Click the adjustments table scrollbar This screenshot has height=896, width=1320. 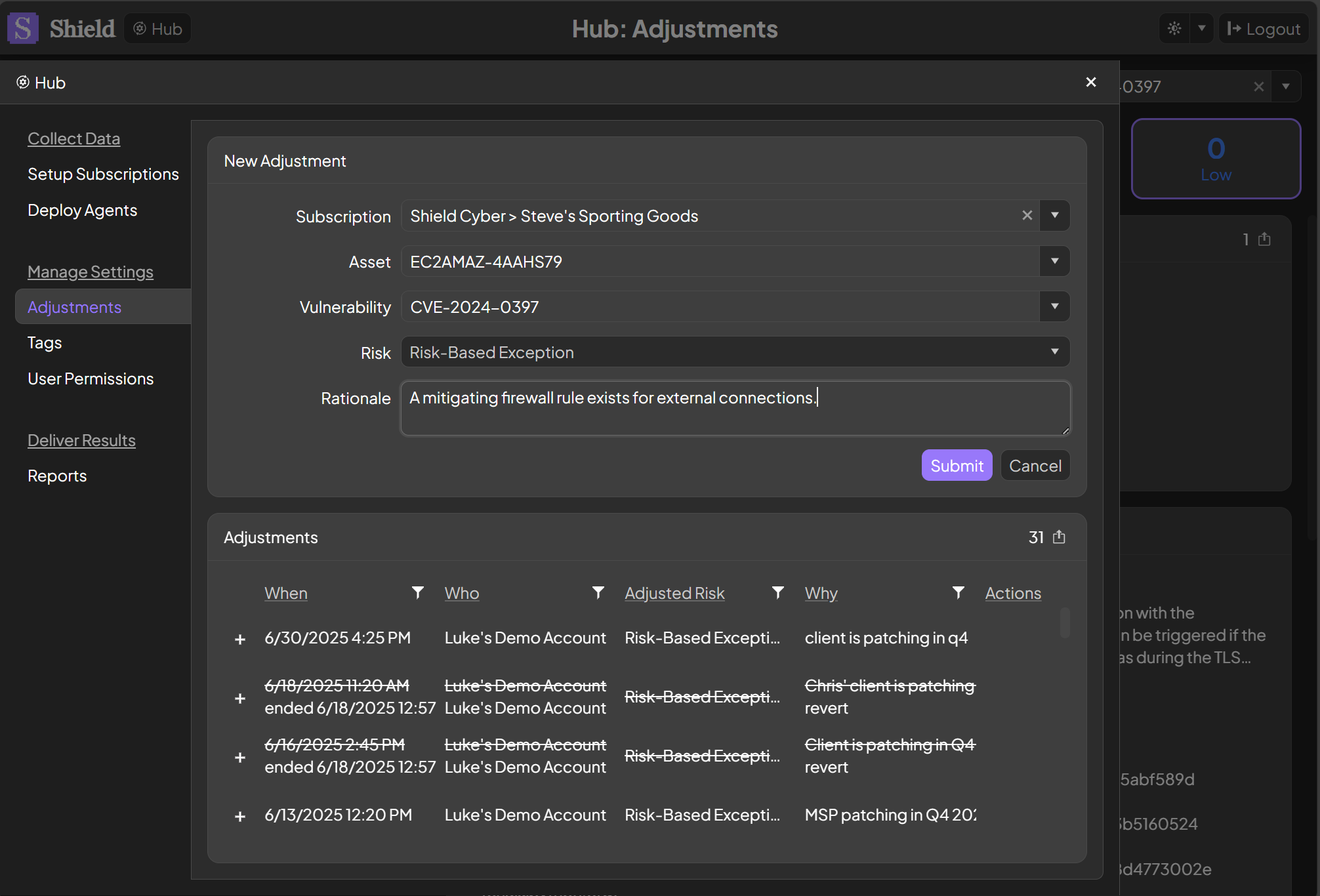click(x=1065, y=622)
